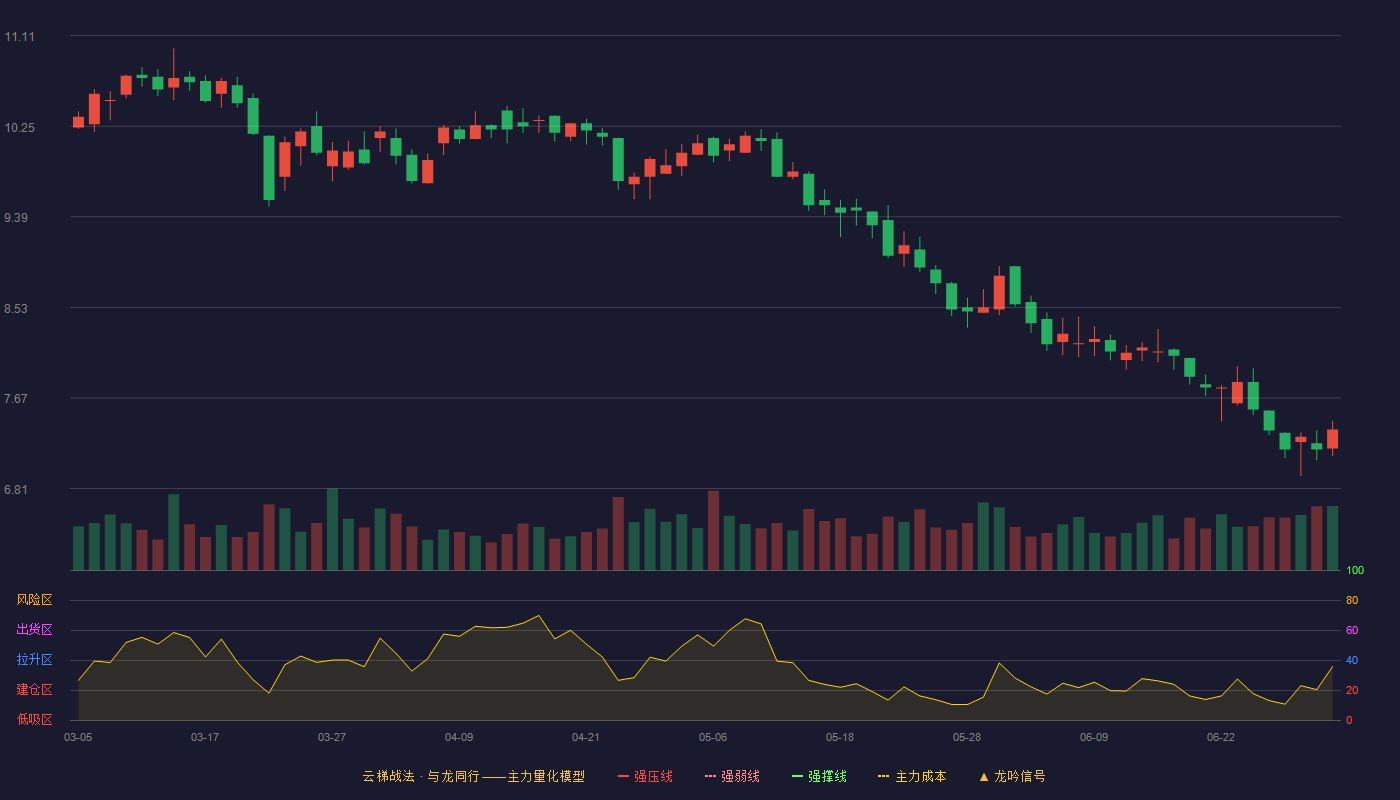
Task: Toggle the 强弱线 legend series
Action: click(732, 776)
